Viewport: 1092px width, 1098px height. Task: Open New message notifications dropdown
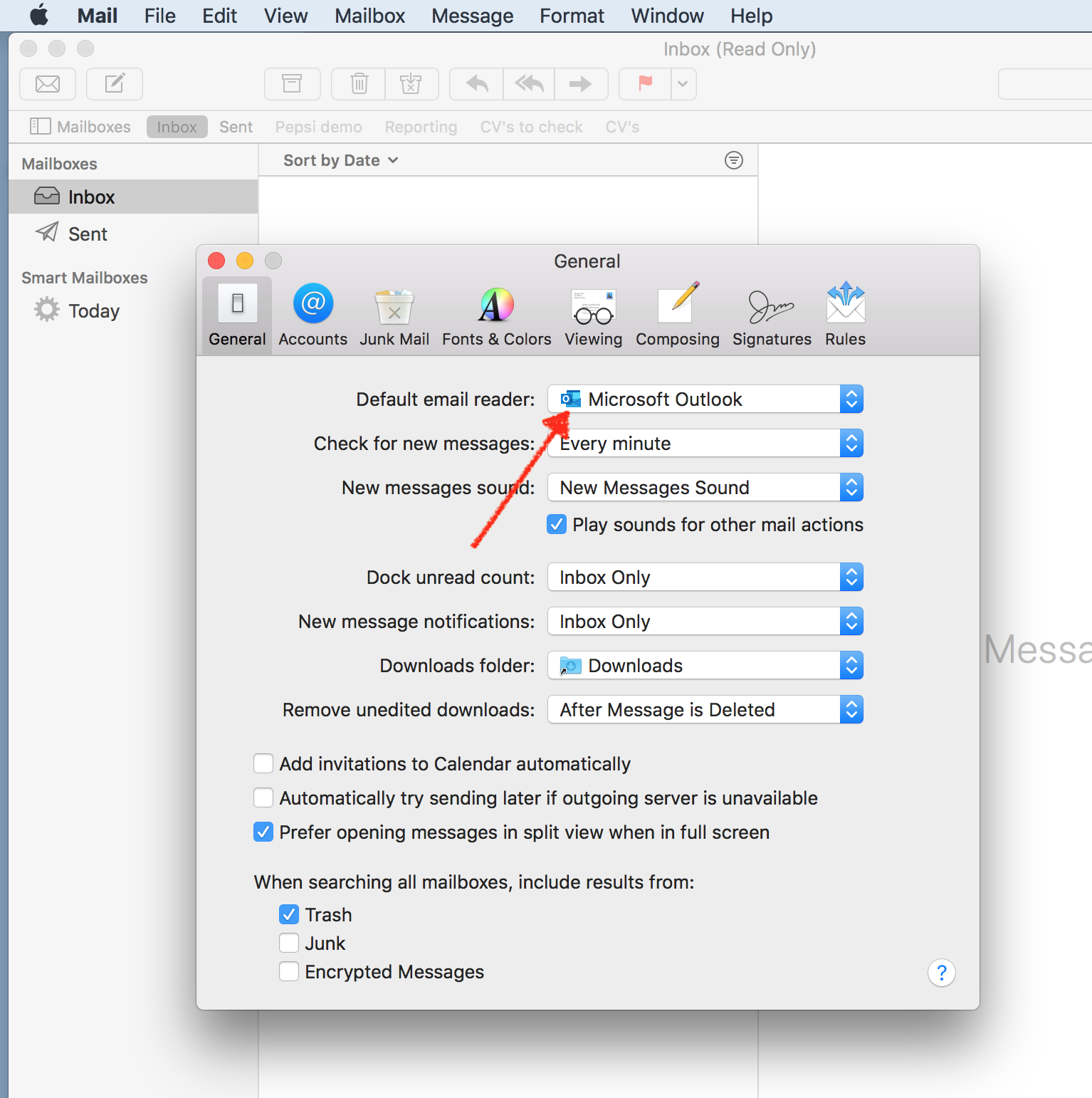pyautogui.click(x=705, y=621)
